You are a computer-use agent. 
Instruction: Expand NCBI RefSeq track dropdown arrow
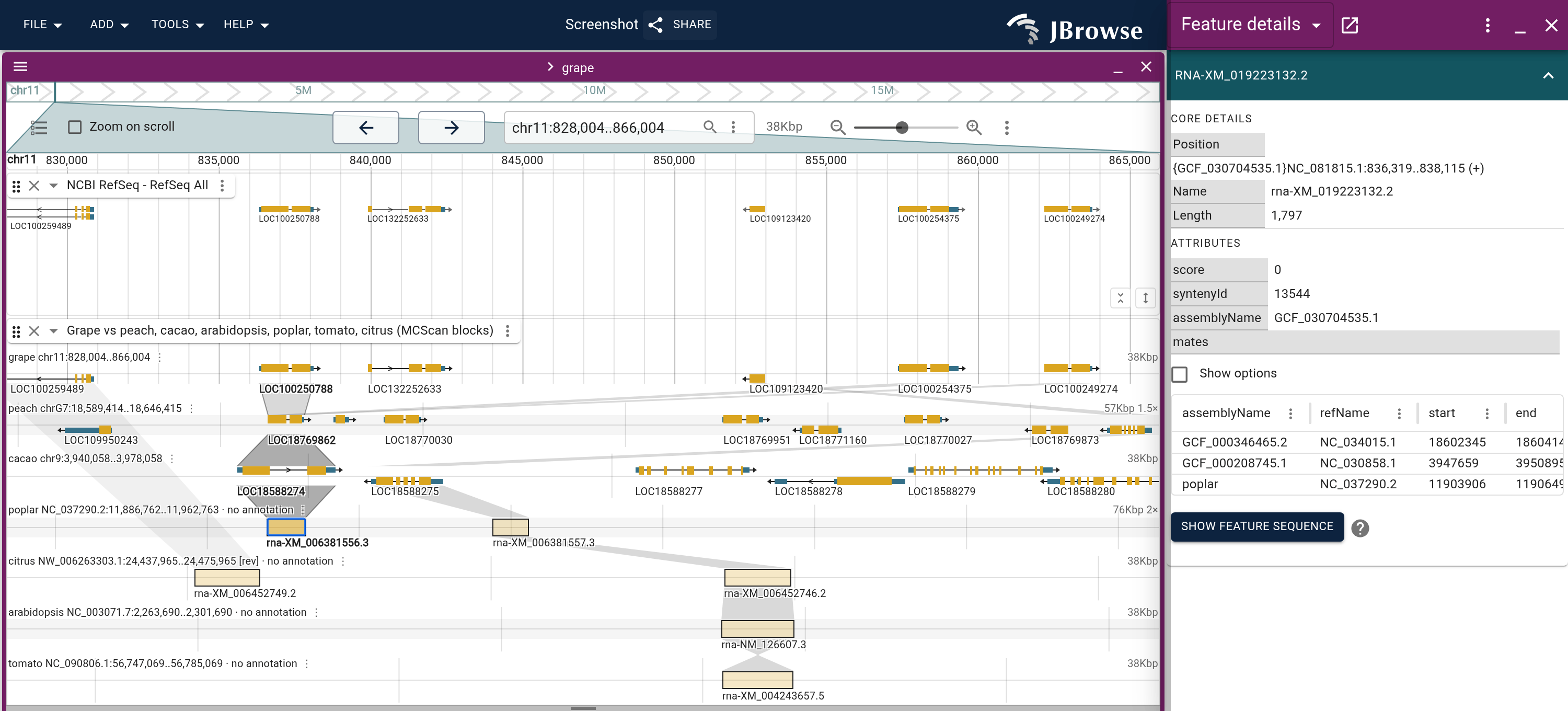[53, 186]
